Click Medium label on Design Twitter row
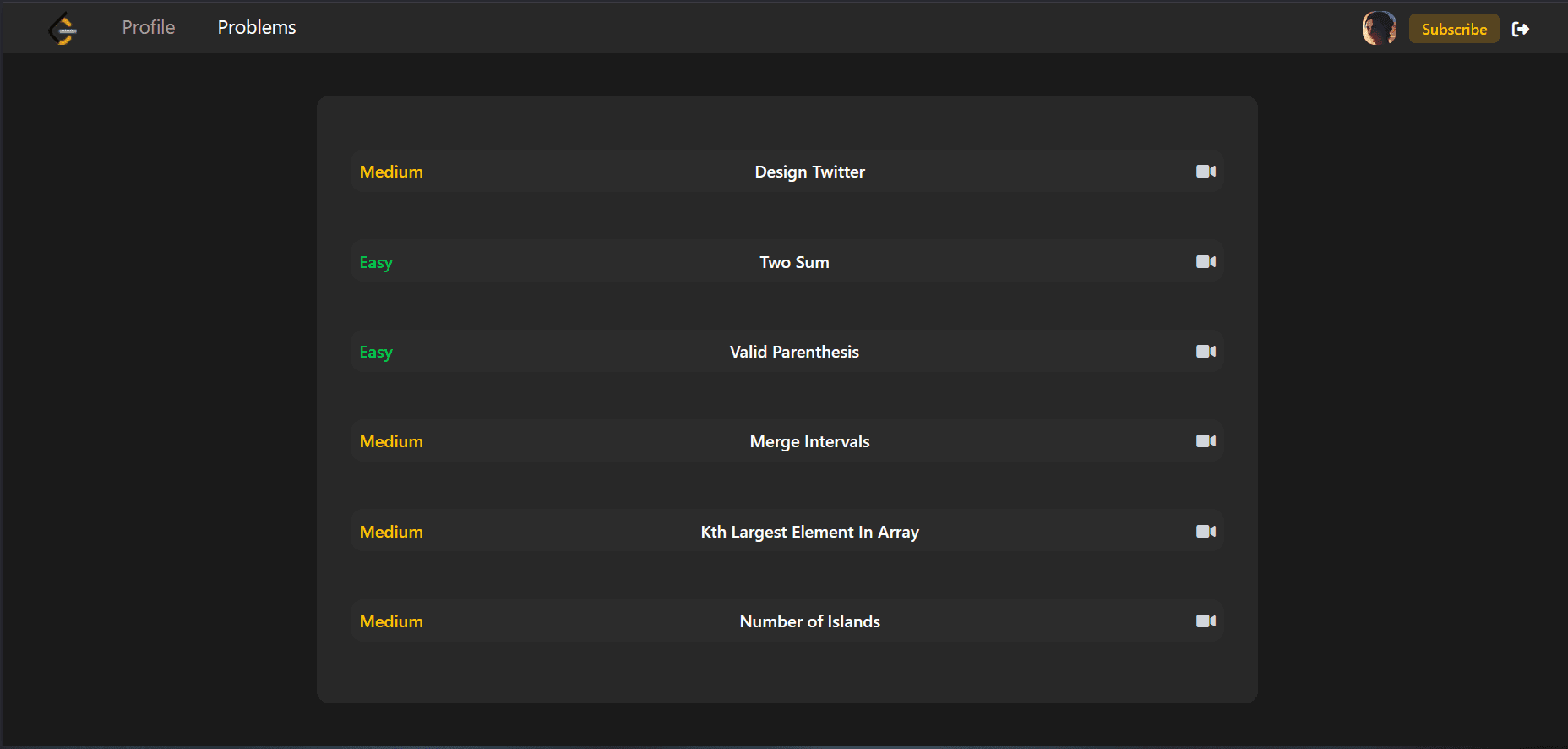 click(x=391, y=172)
